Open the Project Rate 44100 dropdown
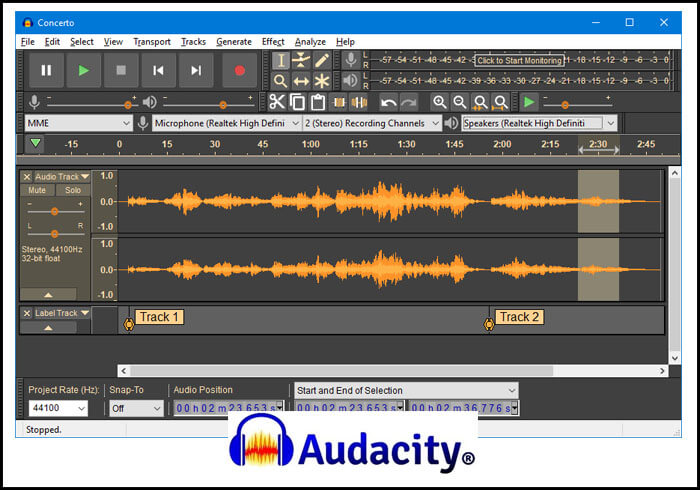 58,408
